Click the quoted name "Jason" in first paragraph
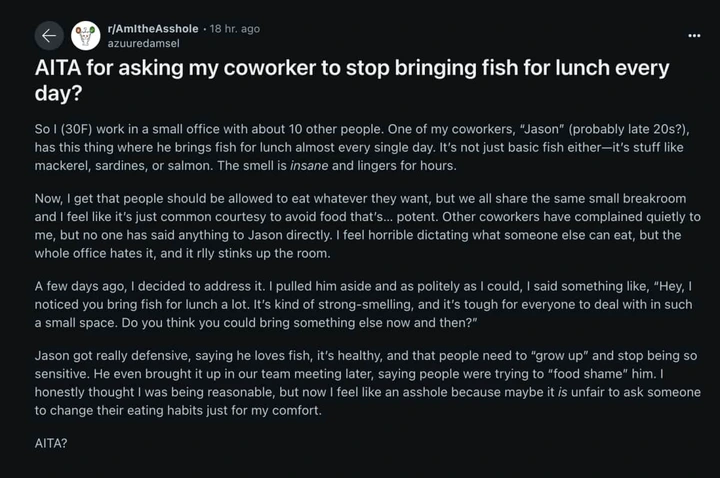Viewport: 720px width, 478px height. (x=542, y=129)
